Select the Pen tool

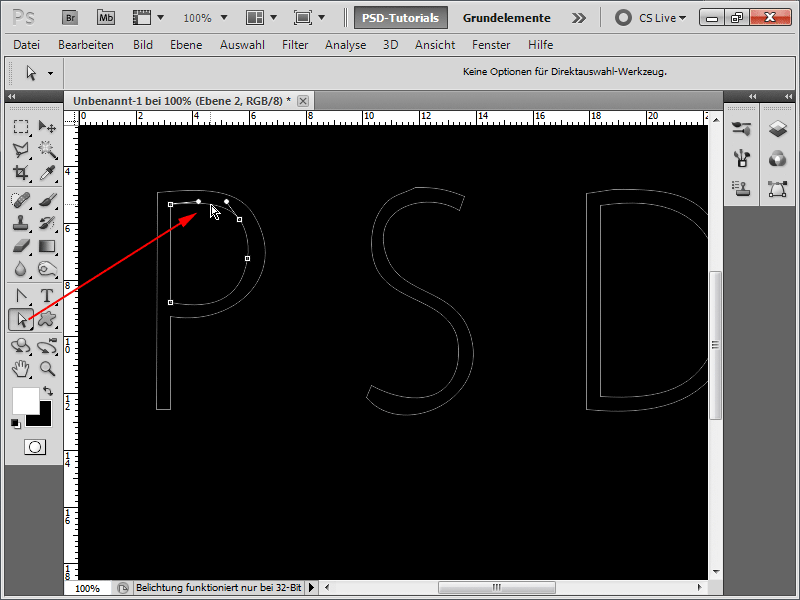coord(21,296)
